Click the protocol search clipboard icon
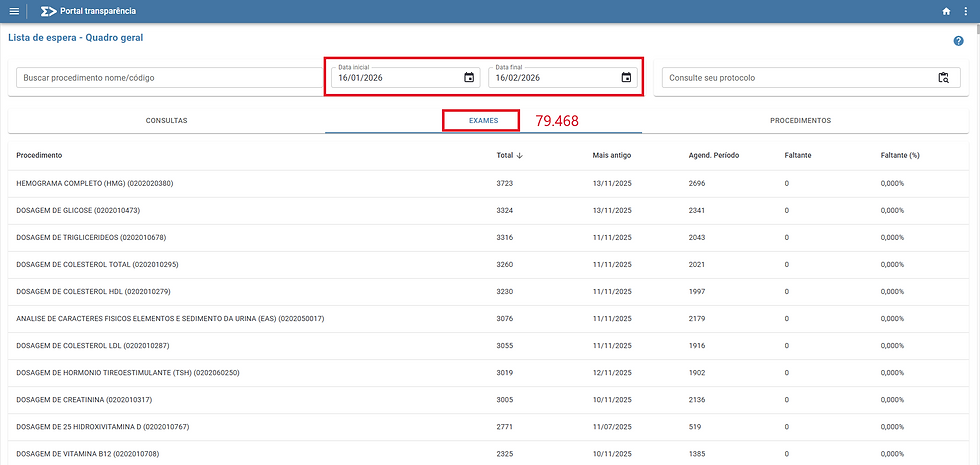The image size is (980, 465). [x=944, y=78]
